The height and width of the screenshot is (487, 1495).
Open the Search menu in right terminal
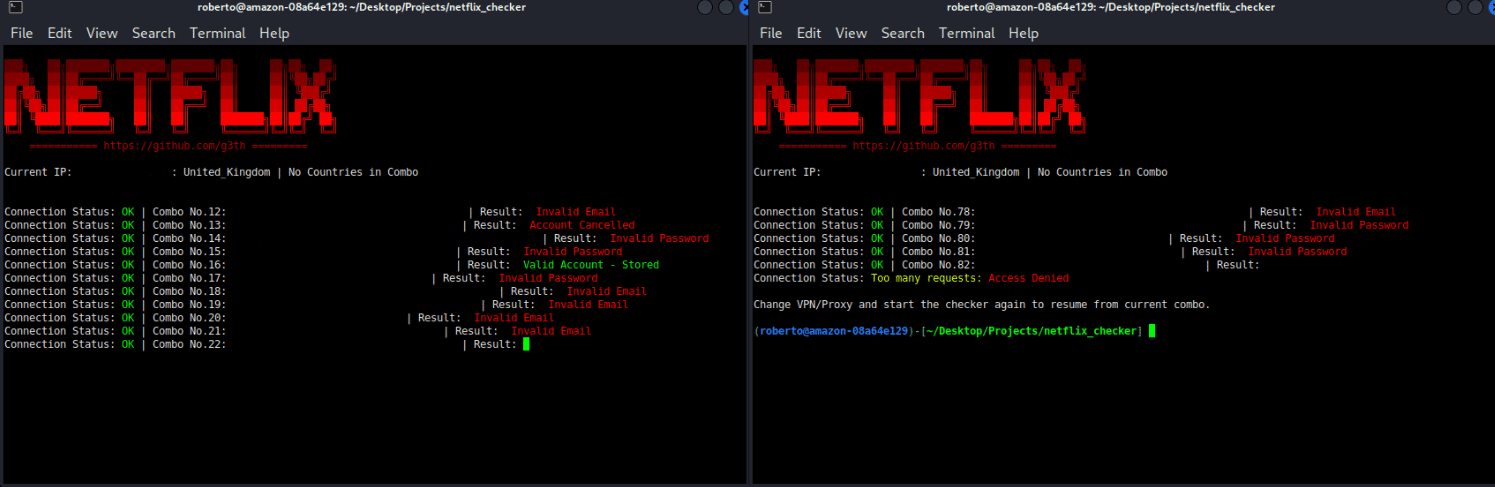(903, 33)
